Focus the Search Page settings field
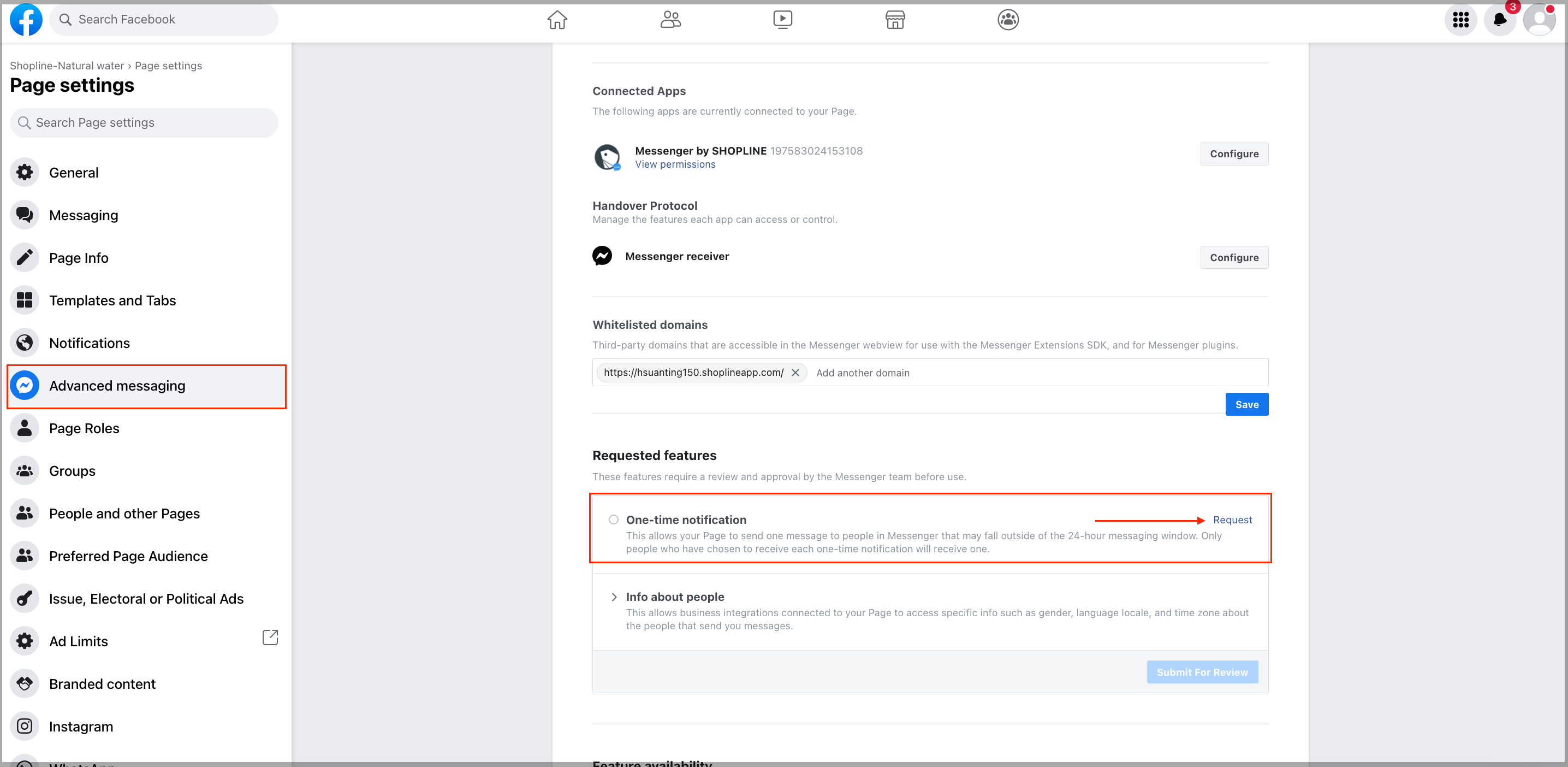This screenshot has height=767, width=1568. click(x=144, y=122)
